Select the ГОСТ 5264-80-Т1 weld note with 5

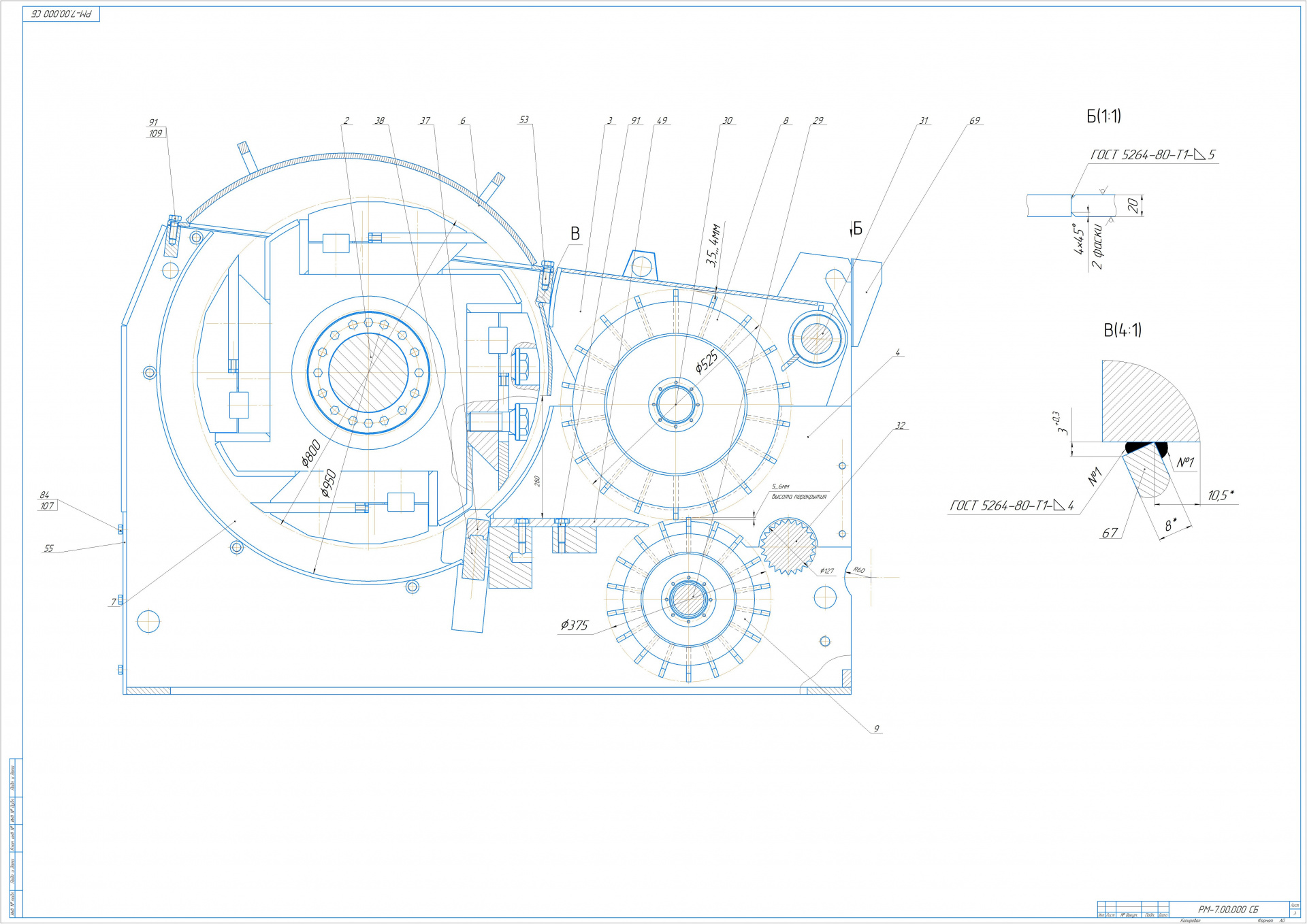coord(1152,155)
